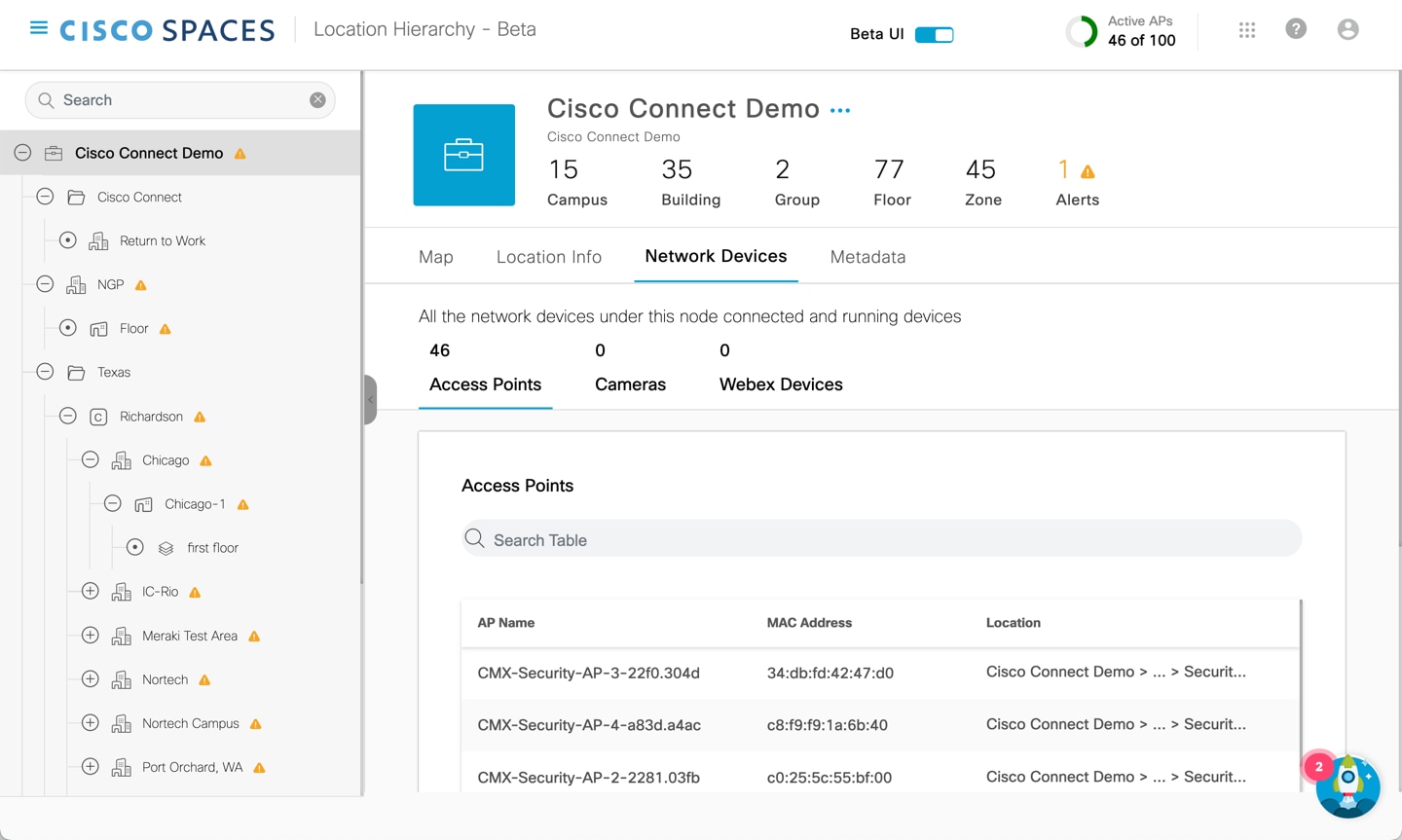1402x840 pixels.
Task: Select the Network Devices tab
Action: coord(716,256)
